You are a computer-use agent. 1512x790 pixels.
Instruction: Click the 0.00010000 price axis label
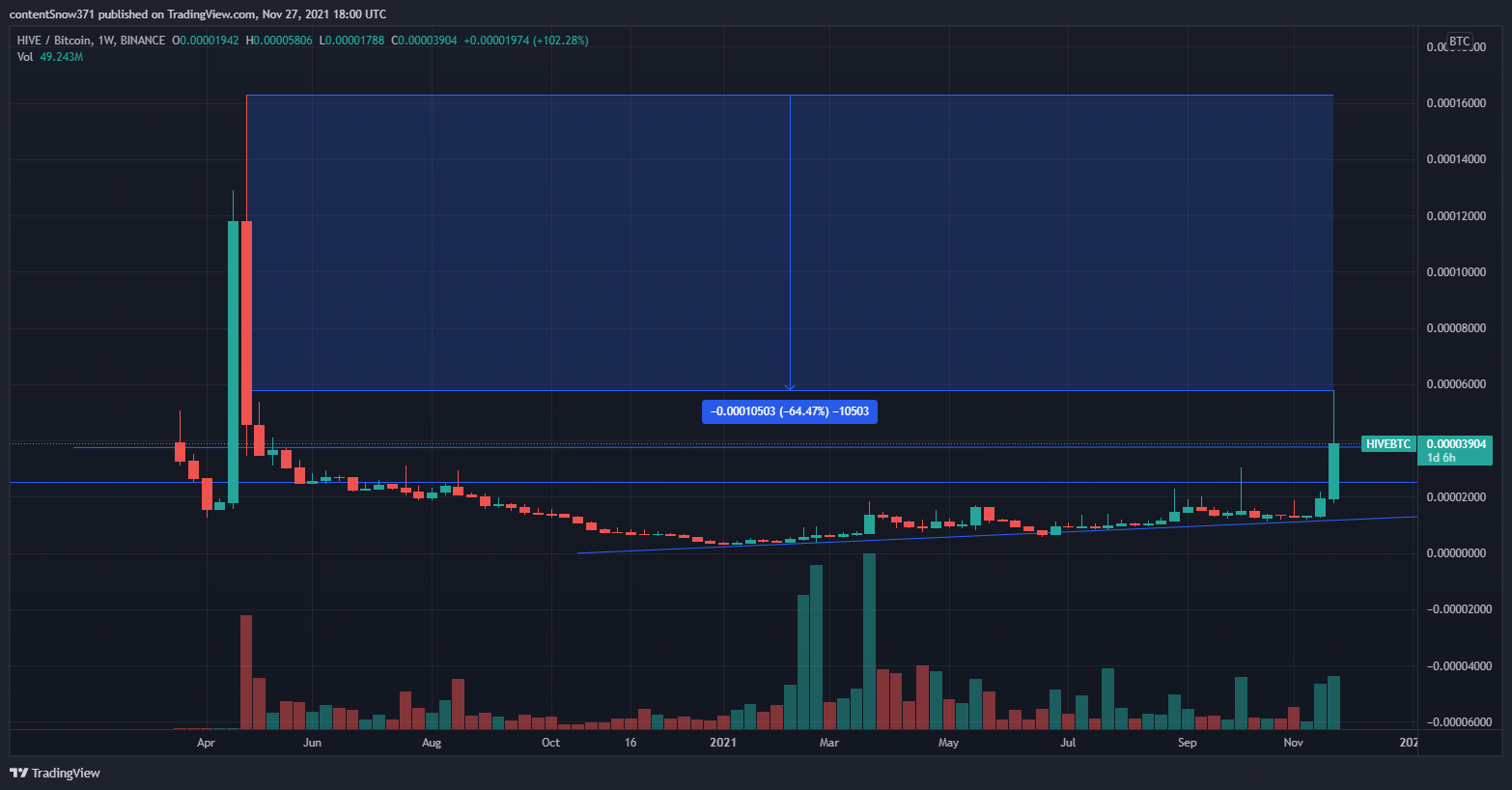1456,272
